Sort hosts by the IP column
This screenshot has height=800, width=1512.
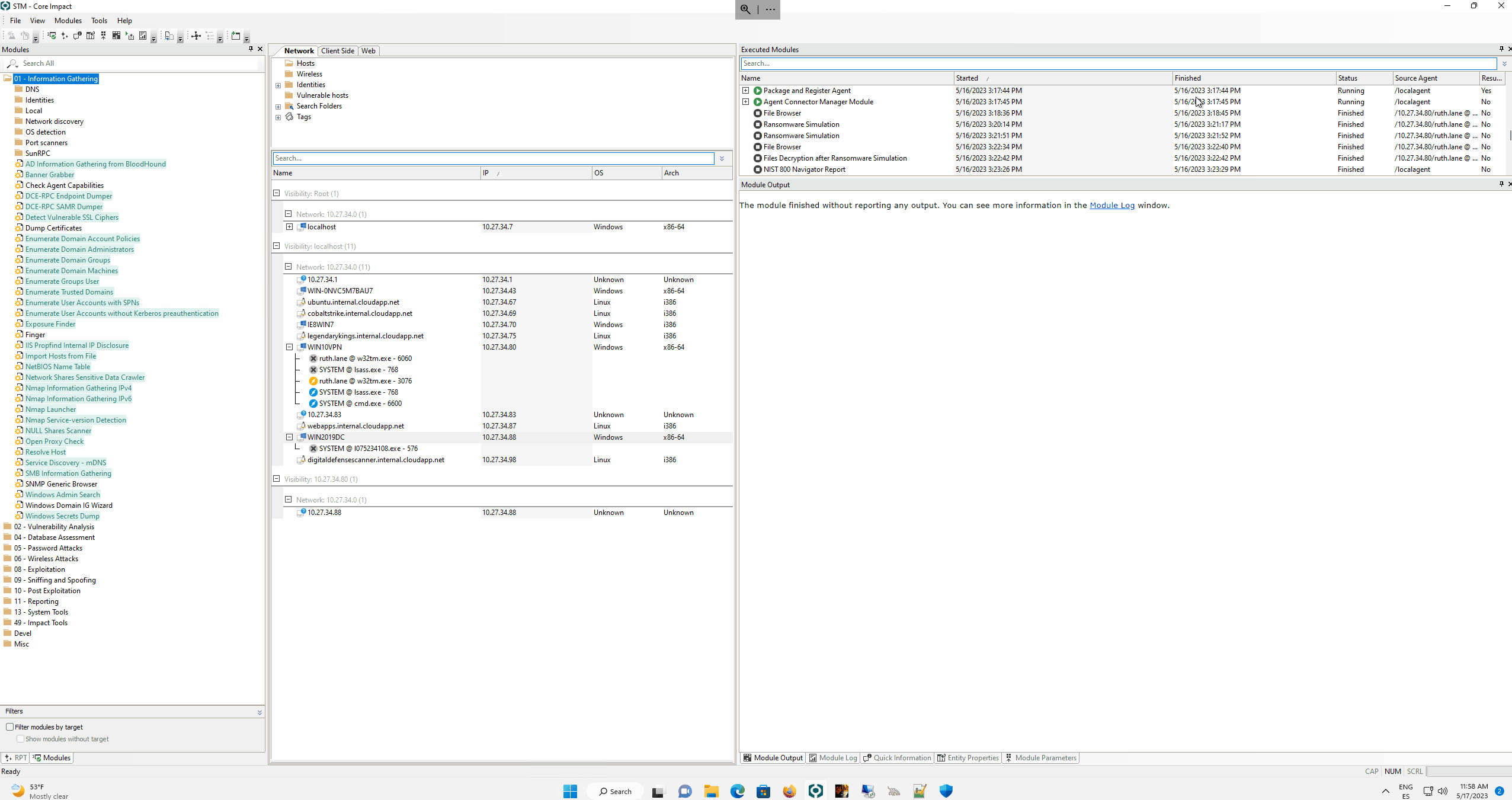tap(536, 173)
